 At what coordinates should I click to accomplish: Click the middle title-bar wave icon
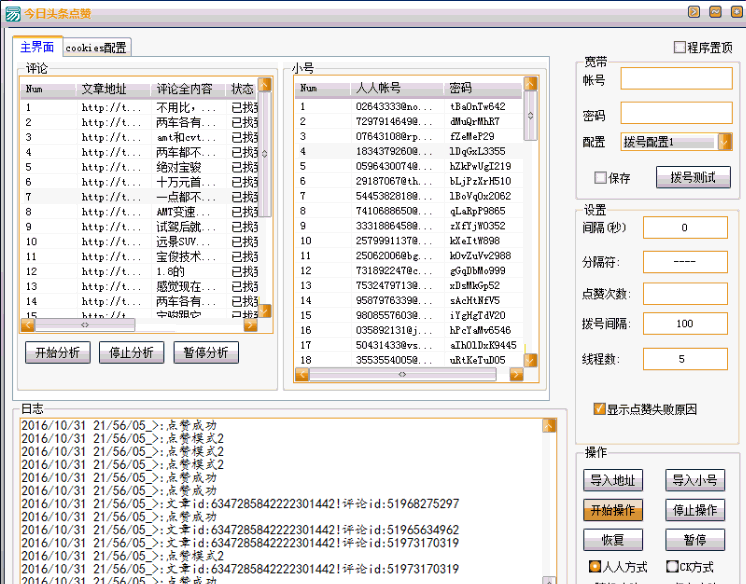(x=715, y=11)
